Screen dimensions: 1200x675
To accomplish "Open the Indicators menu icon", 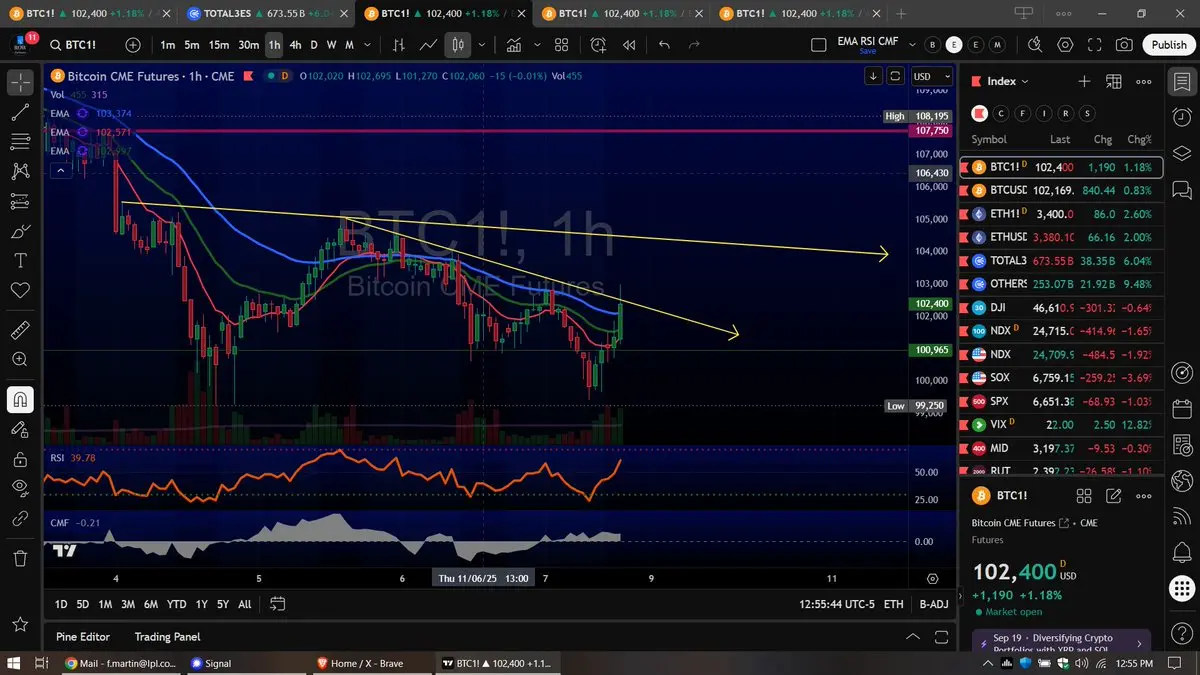I will click(x=514, y=45).
